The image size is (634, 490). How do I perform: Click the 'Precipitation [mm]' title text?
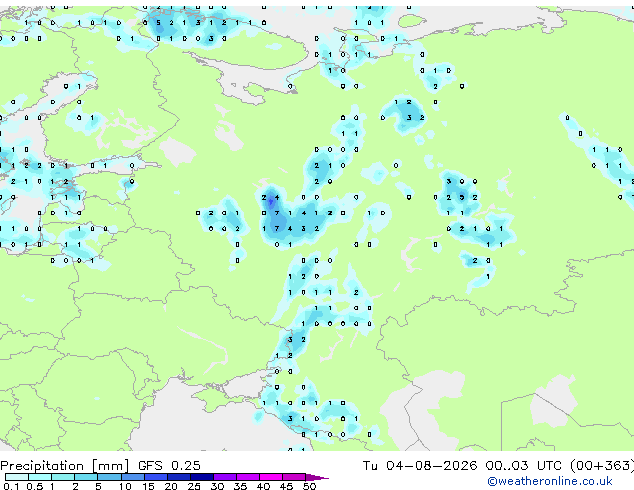65,466
